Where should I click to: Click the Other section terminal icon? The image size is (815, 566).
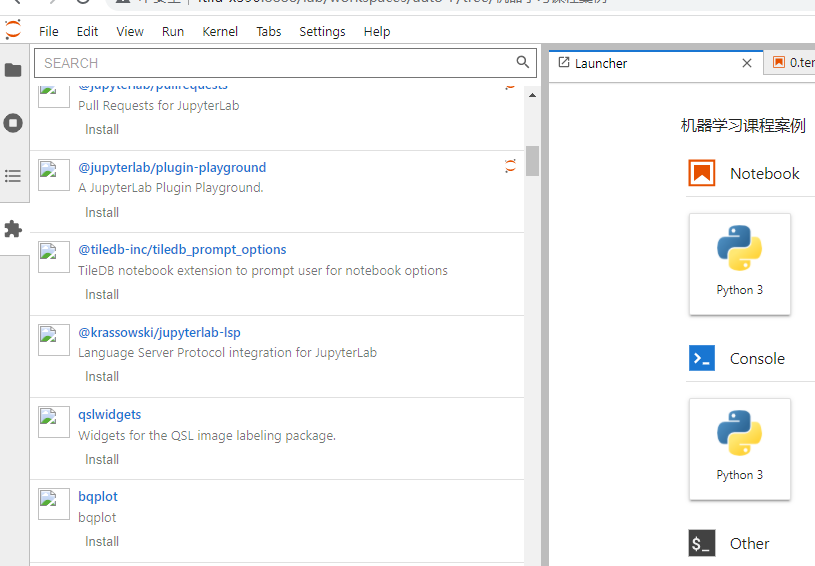[702, 543]
